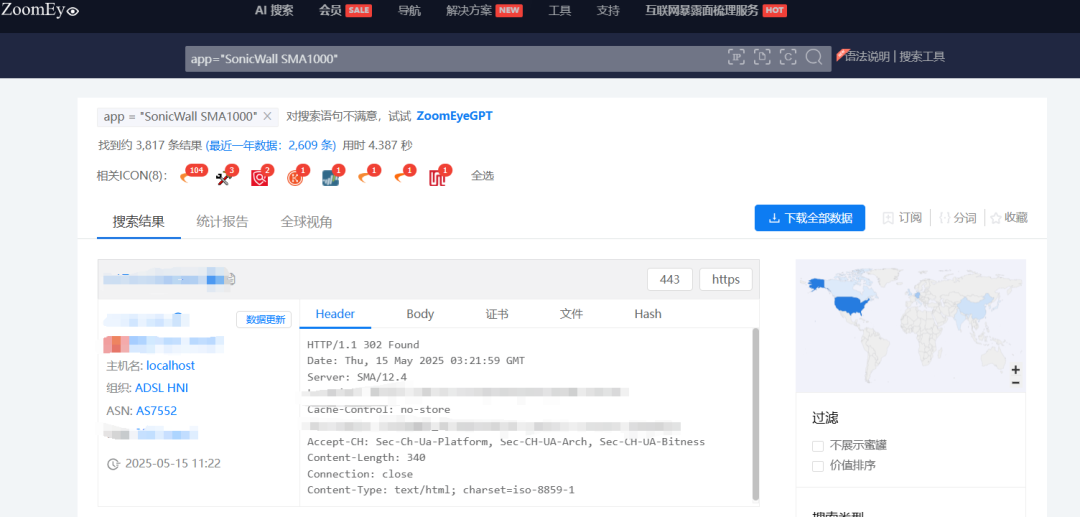1080x517 pixels.
Task: Zoom in the world map
Action: tap(1015, 370)
